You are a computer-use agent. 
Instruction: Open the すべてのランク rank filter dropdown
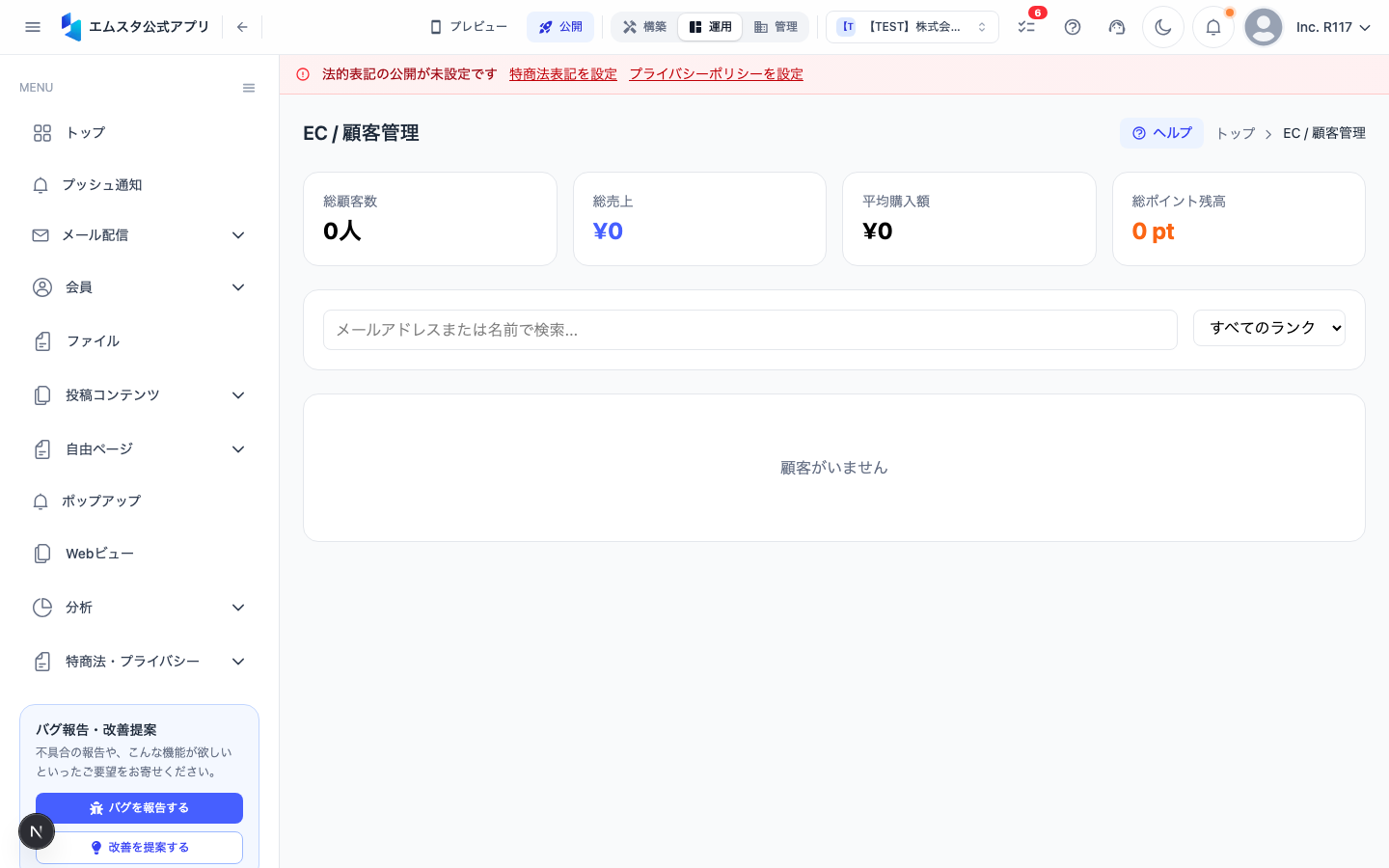tap(1269, 328)
